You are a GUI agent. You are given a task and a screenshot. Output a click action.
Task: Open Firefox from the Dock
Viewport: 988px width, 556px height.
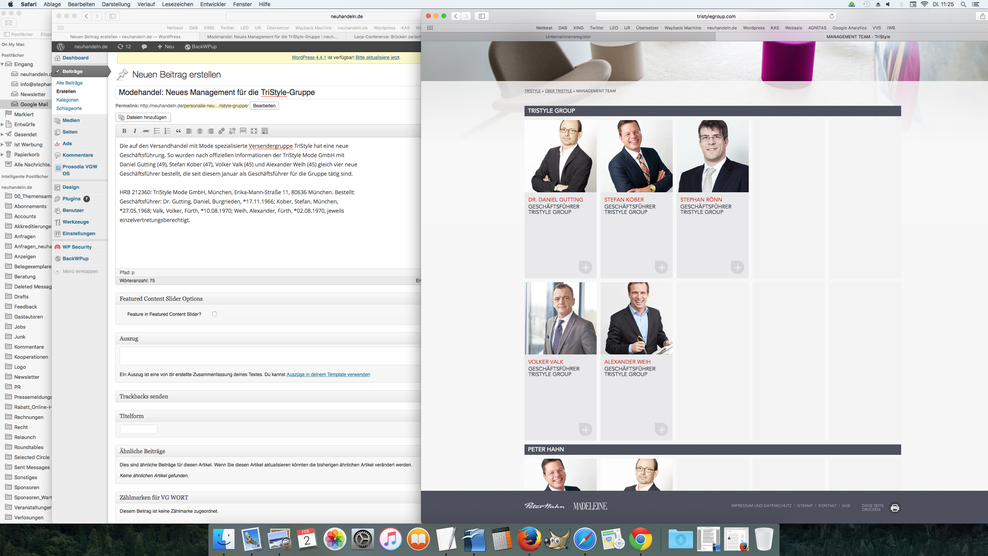pos(529,539)
